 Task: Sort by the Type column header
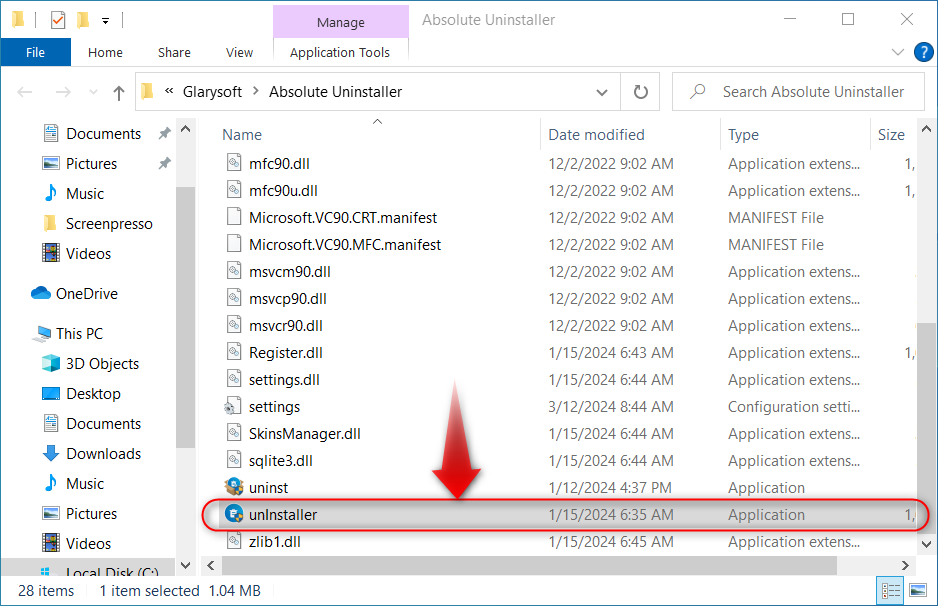click(743, 135)
